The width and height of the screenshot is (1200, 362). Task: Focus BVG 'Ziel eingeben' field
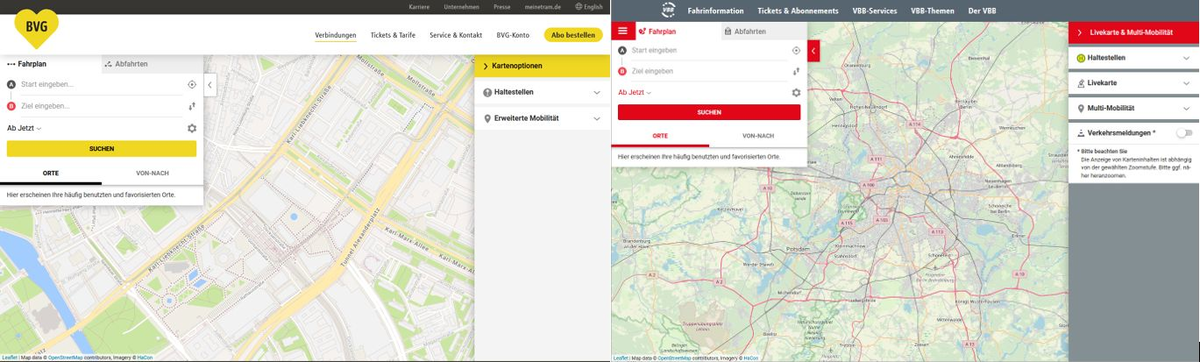[101, 105]
